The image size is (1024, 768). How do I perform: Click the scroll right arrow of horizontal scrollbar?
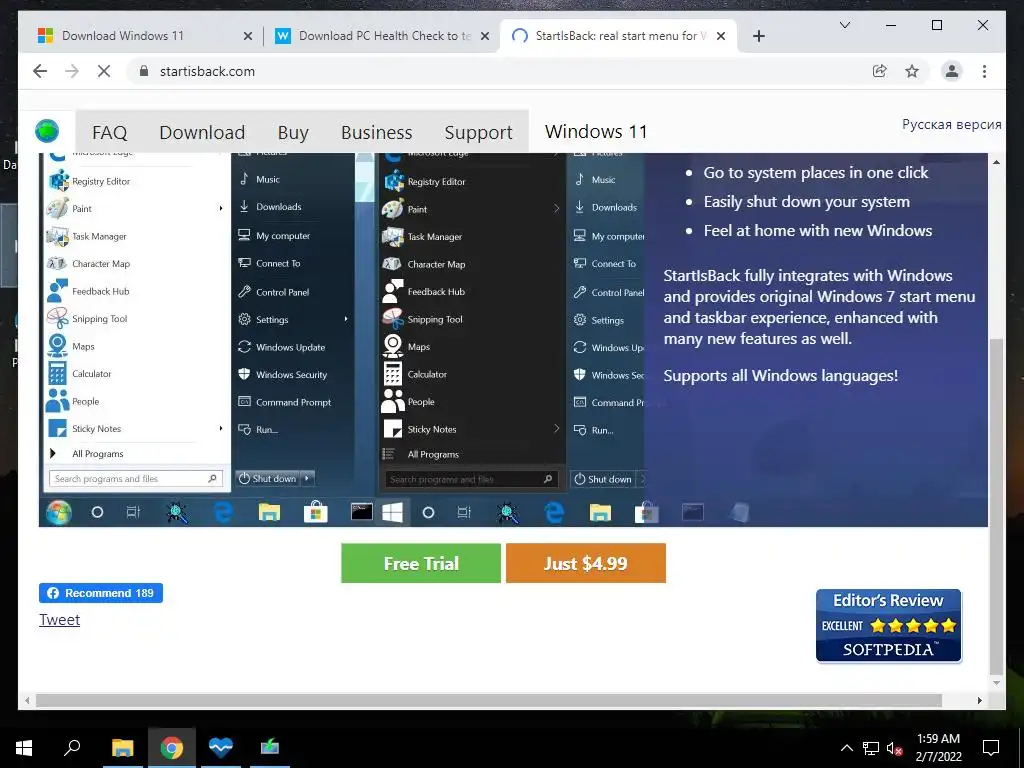coord(980,701)
